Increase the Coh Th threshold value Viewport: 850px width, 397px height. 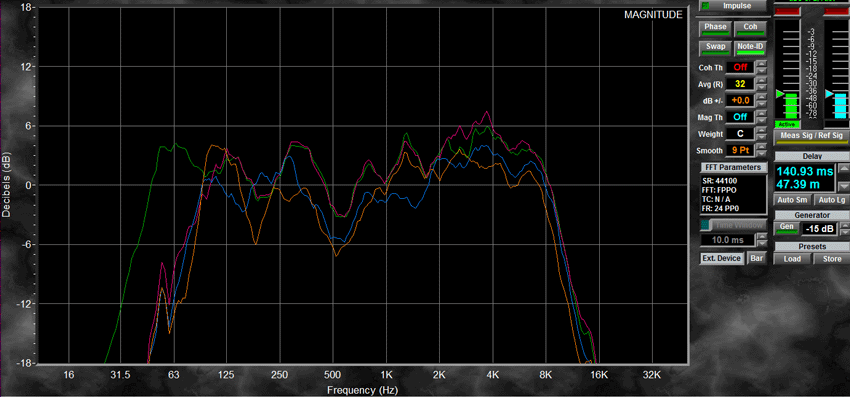pos(762,64)
